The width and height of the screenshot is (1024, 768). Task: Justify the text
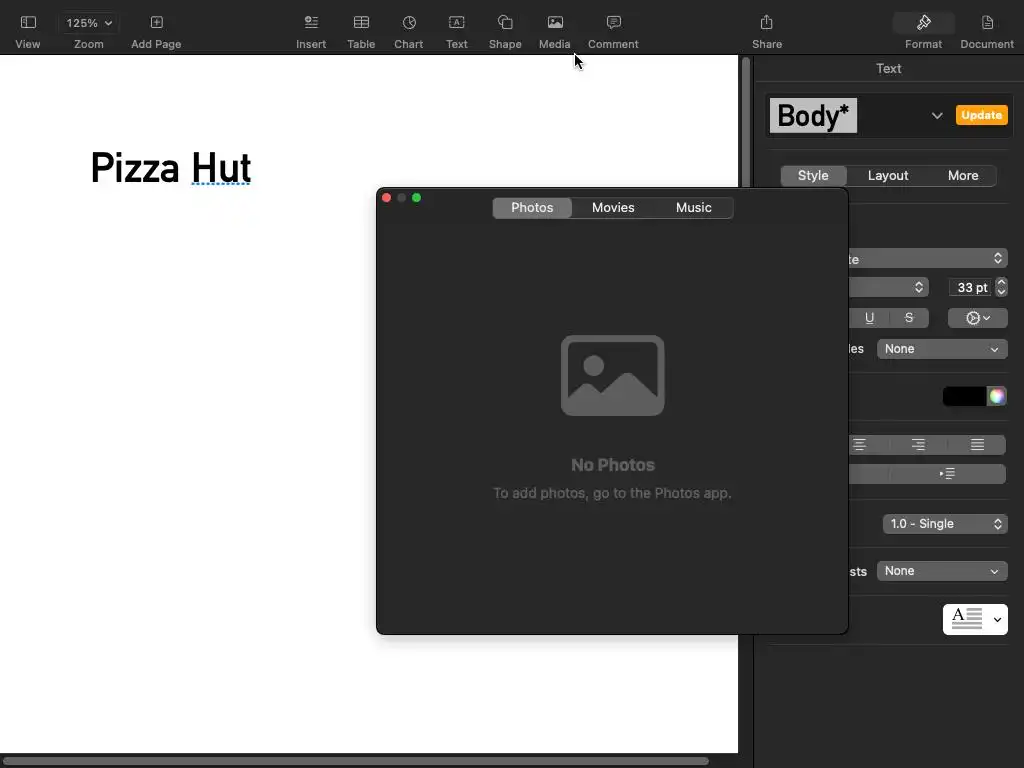click(977, 445)
